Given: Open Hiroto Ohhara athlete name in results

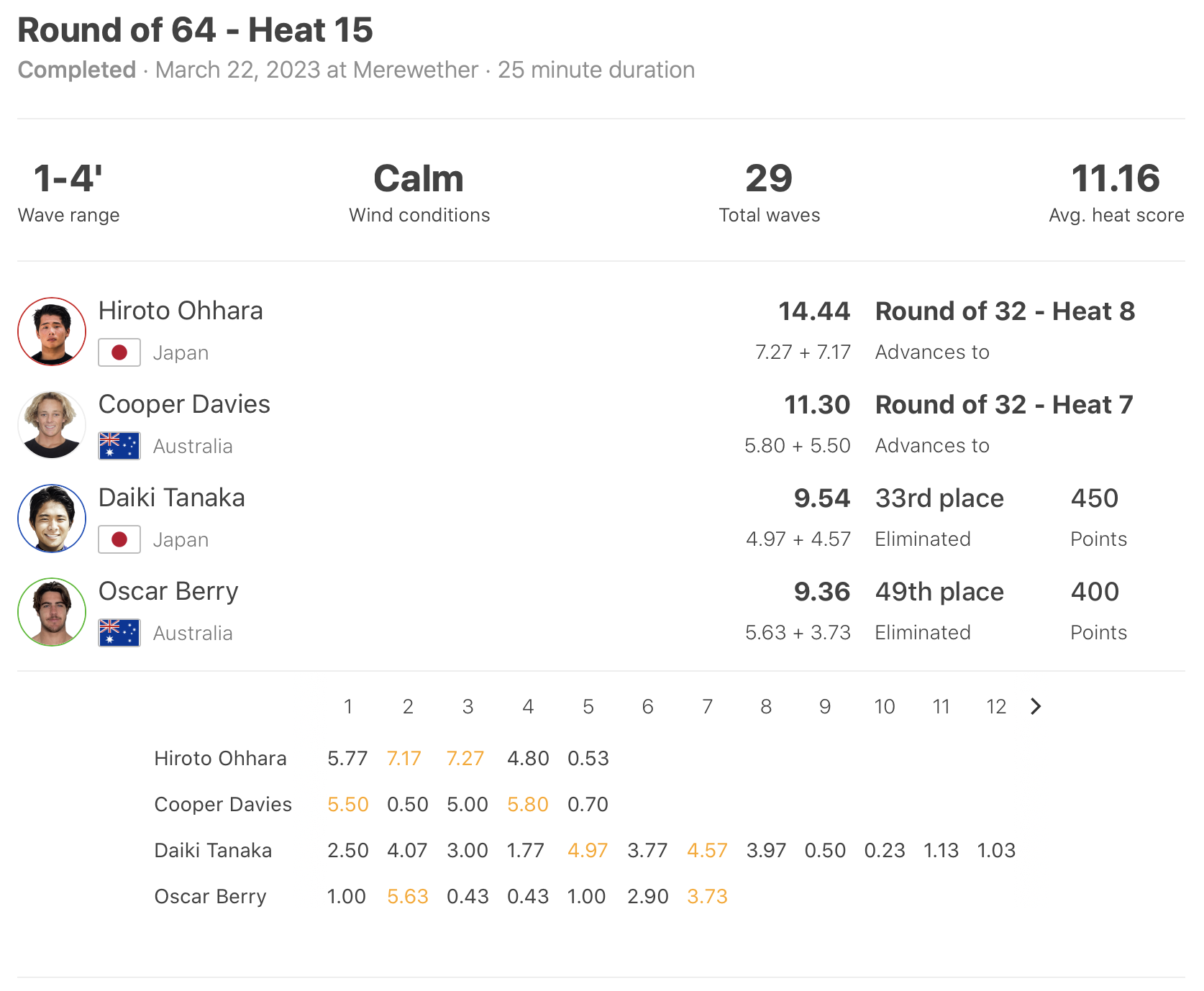Looking at the screenshot, I should tap(181, 311).
